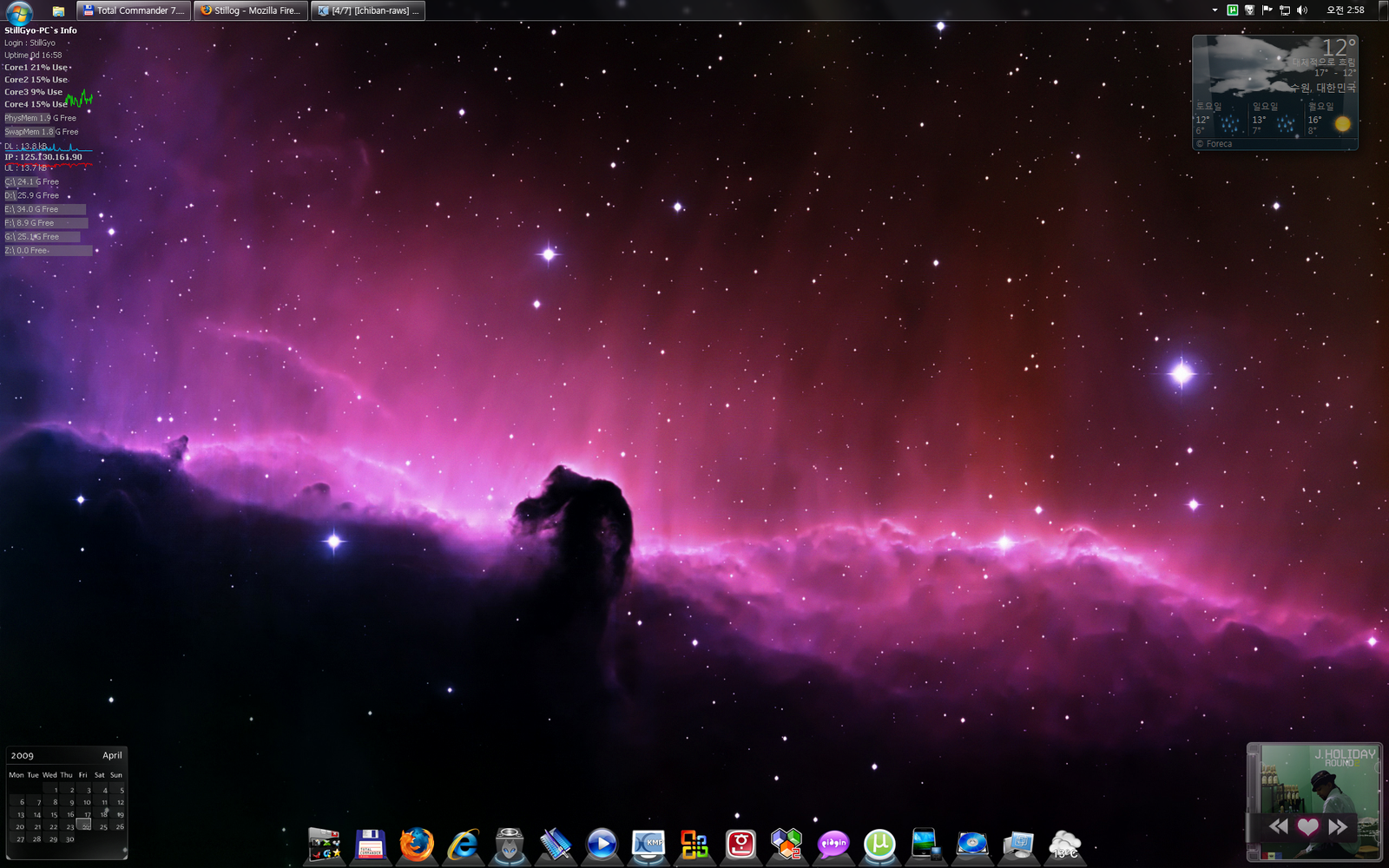This screenshot has width=1389, height=868.
Task: Go to previous track in music widget
Action: pos(1278,826)
